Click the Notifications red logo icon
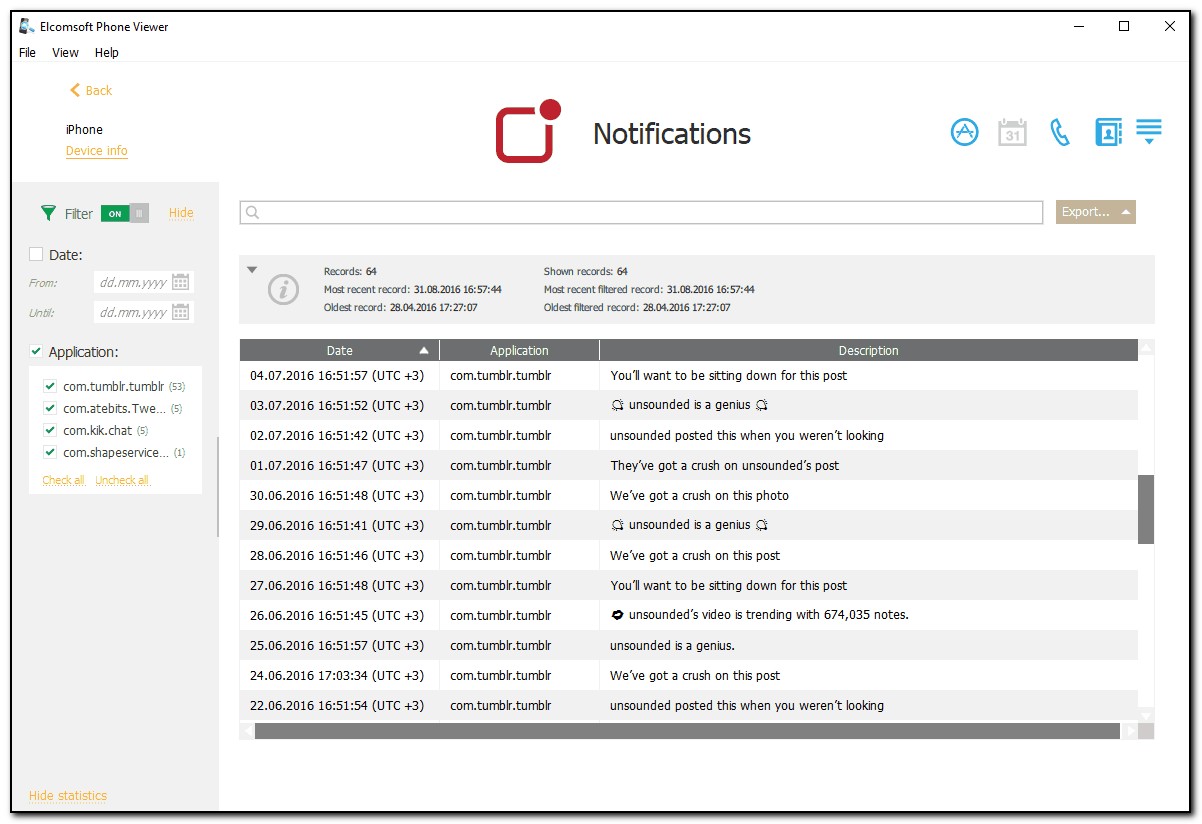 point(527,131)
